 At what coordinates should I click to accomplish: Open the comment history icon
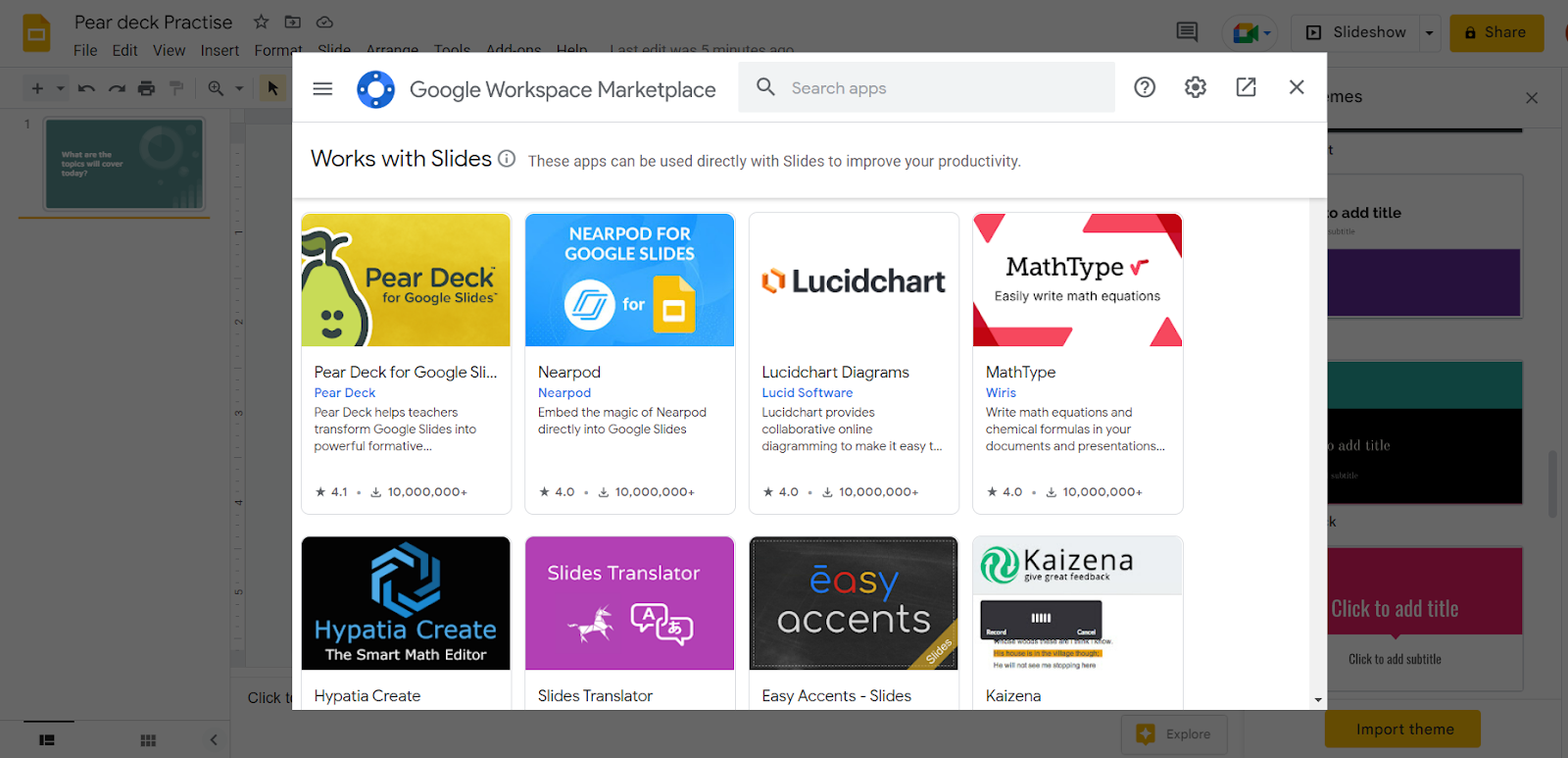(1187, 32)
